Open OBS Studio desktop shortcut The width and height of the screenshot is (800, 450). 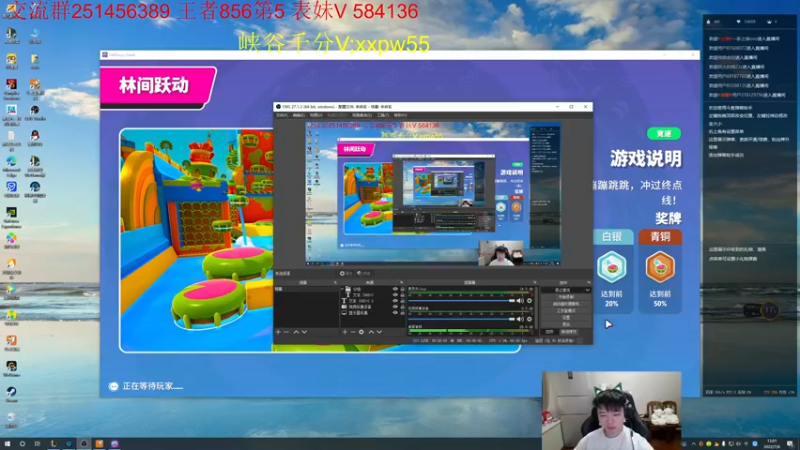[35, 112]
